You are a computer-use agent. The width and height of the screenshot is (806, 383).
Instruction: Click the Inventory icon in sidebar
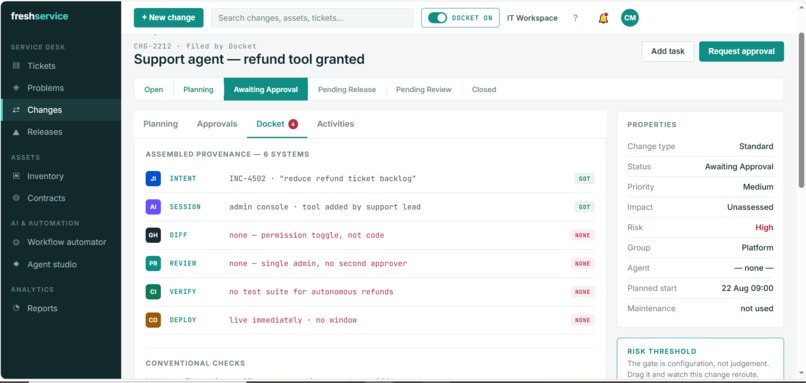coord(16,176)
